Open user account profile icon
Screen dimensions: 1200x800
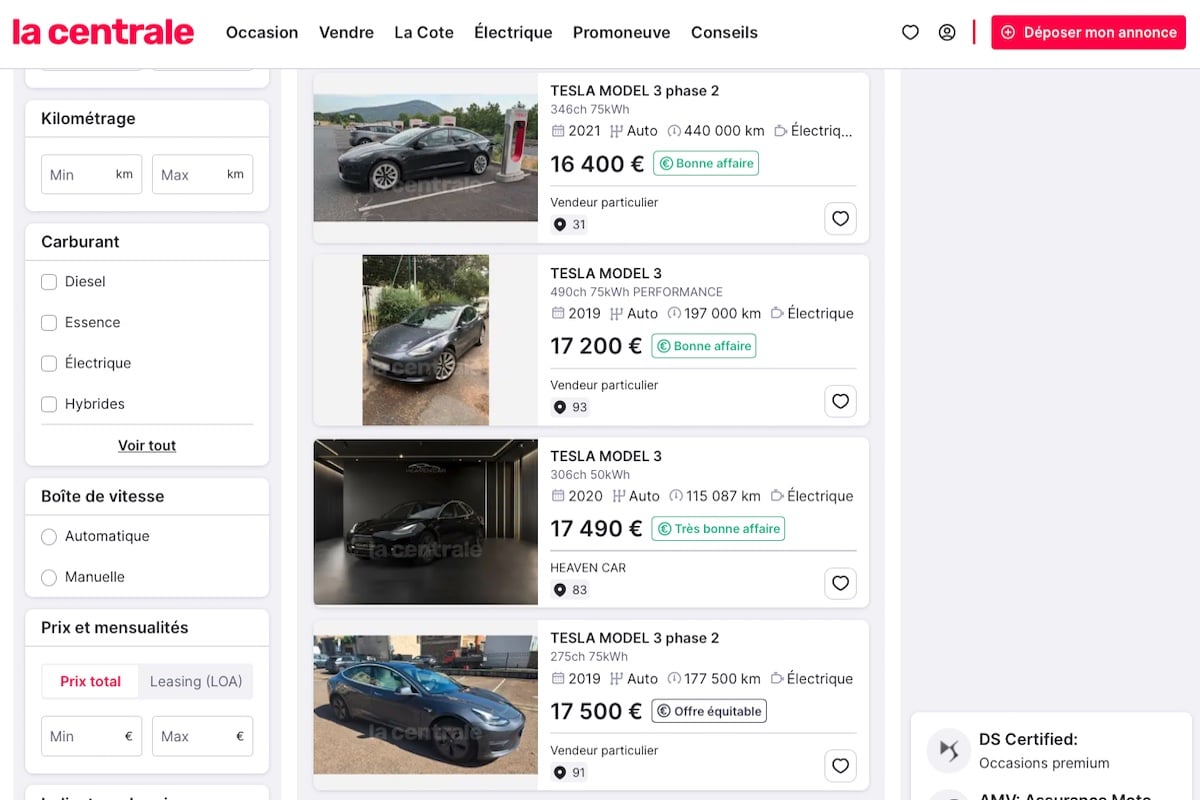point(947,32)
